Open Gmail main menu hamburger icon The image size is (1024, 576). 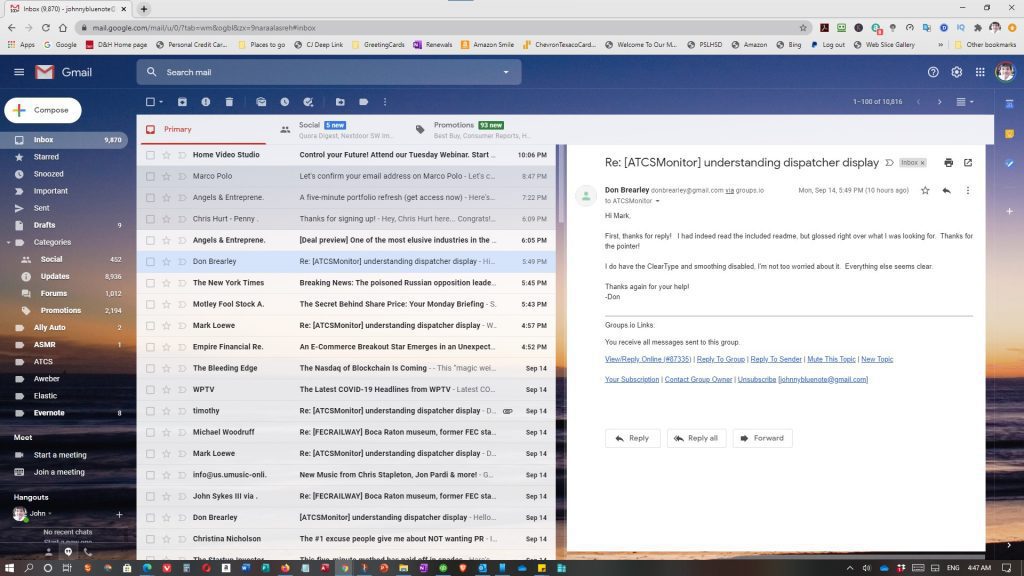pyautogui.click(x=19, y=72)
